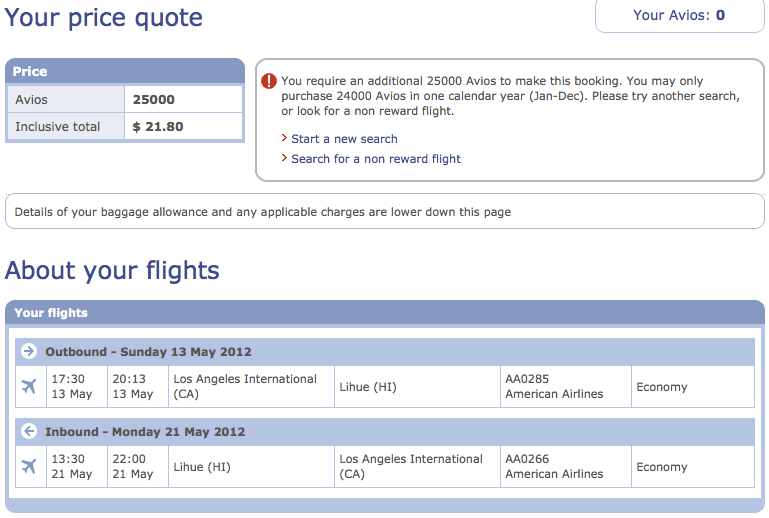Select the Your Avios balance box

pyautogui.click(x=680, y=16)
